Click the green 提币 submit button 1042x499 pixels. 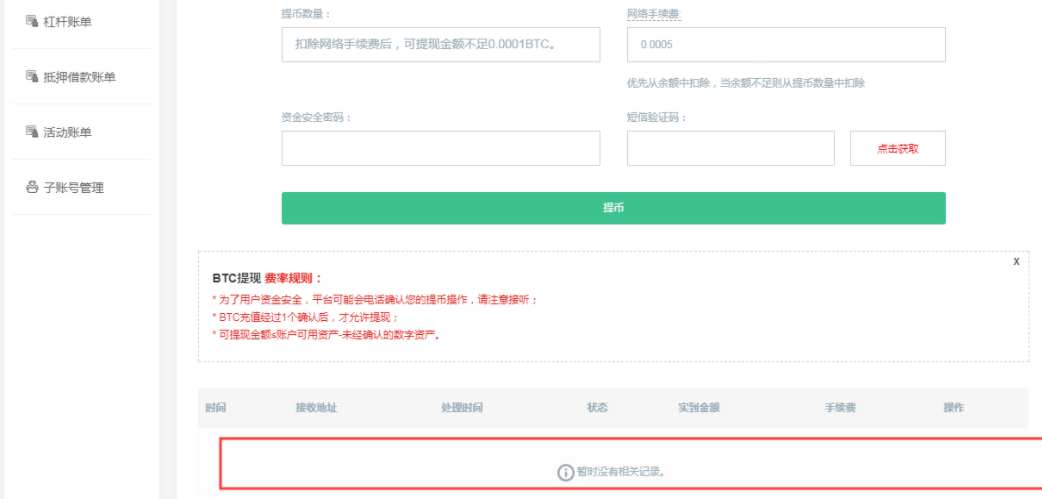pos(613,208)
